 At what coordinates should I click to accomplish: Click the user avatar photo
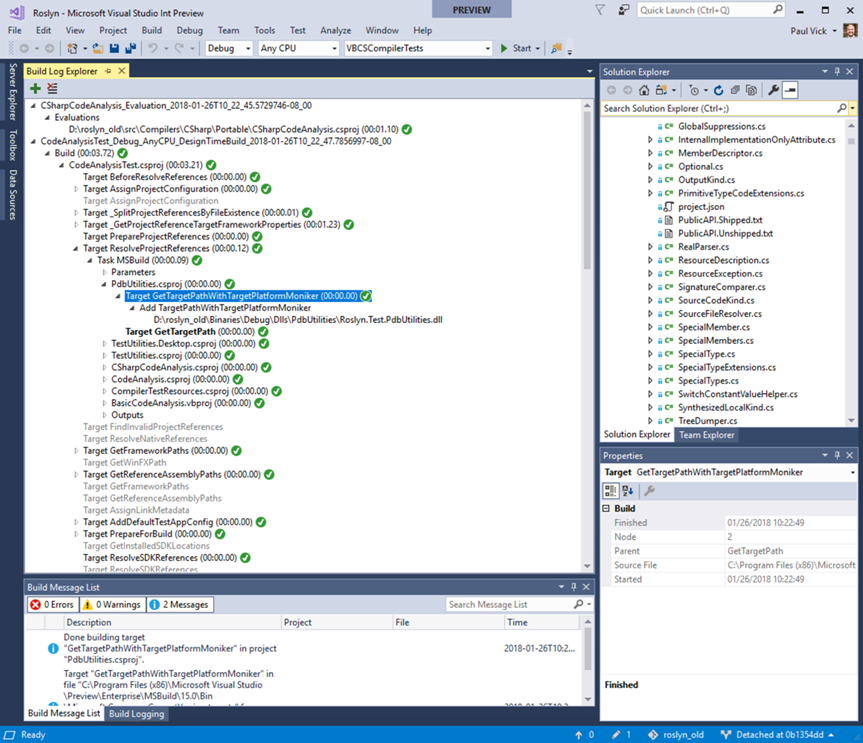point(850,31)
